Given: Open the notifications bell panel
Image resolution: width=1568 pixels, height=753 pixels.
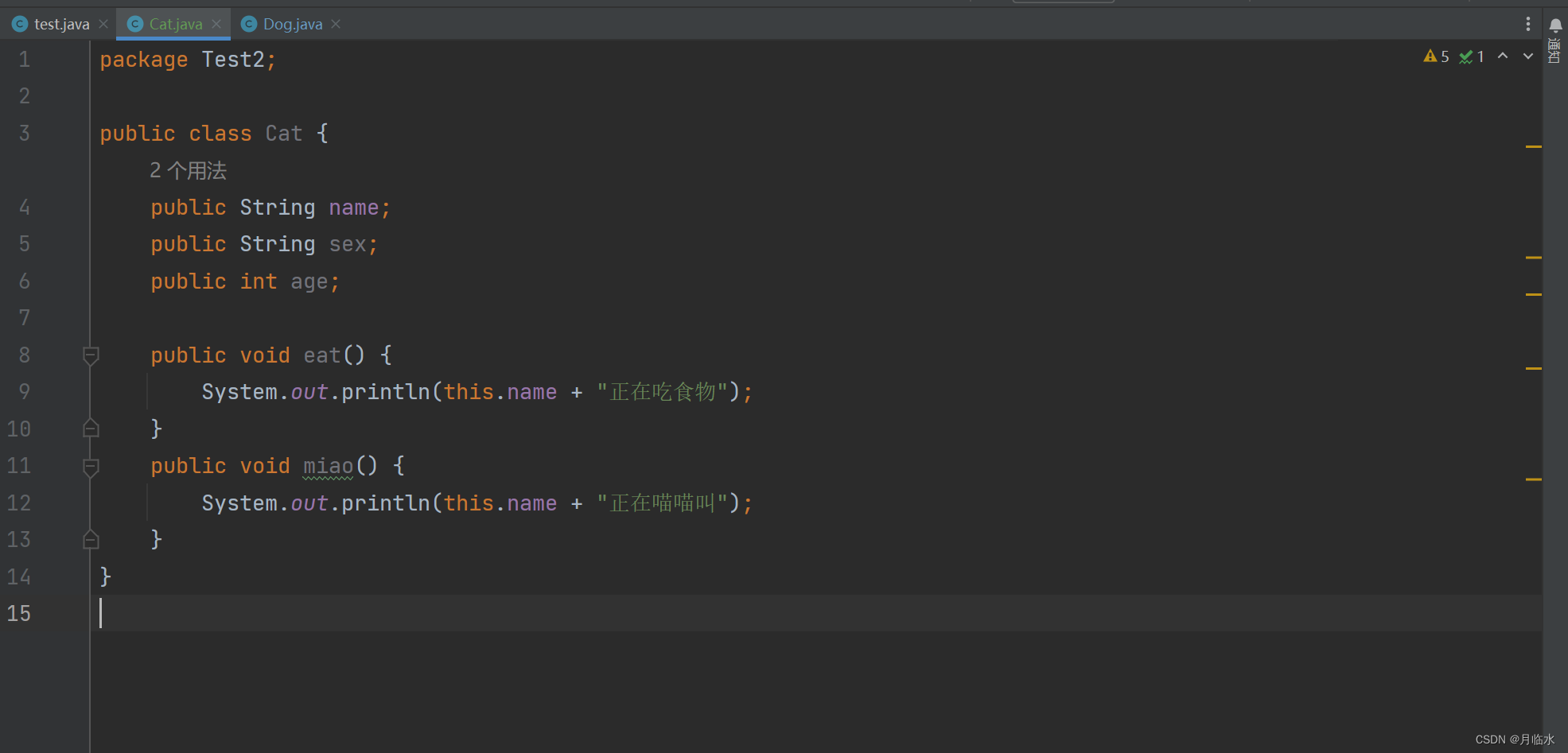Looking at the screenshot, I should click(x=1555, y=25).
